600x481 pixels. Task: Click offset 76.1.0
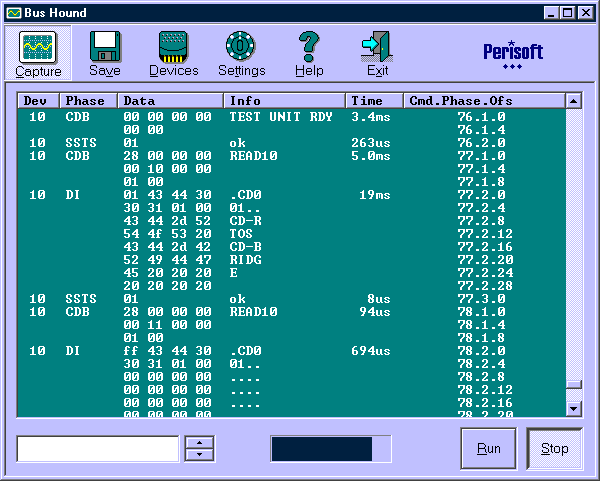tap(481, 117)
